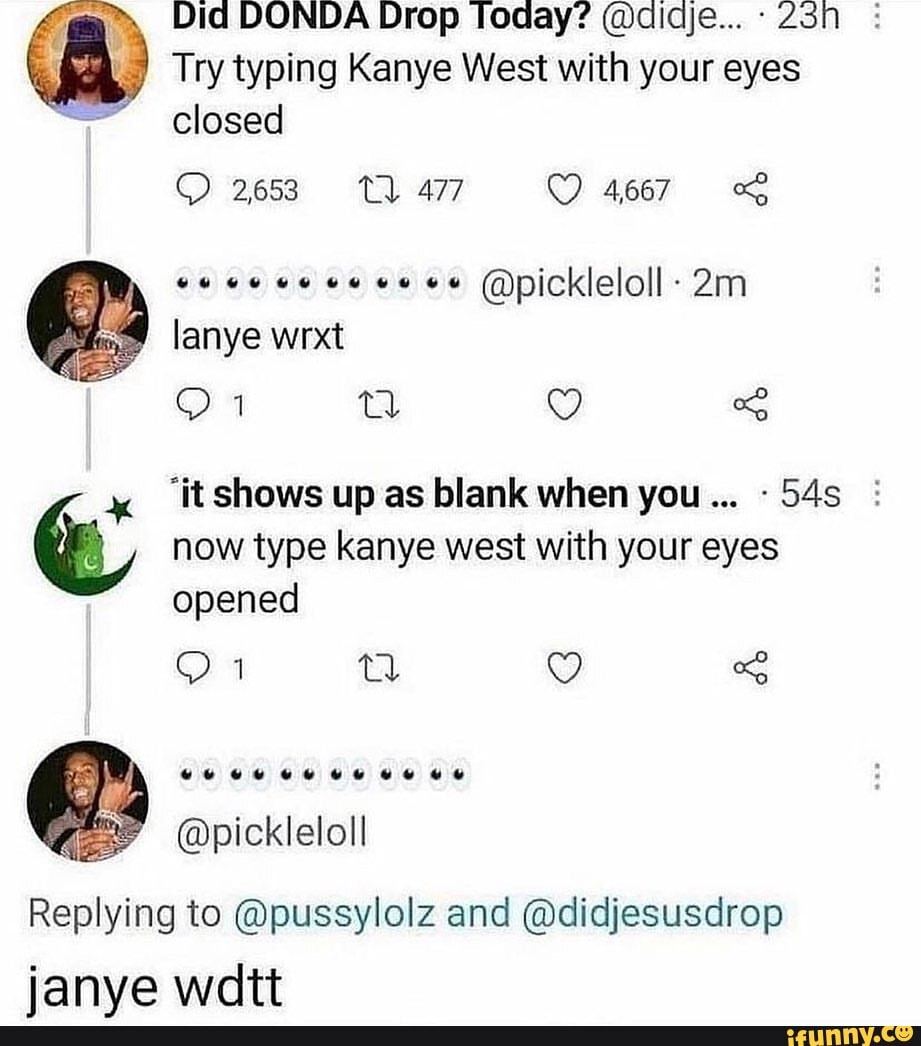This screenshot has height=1046, width=921.
Task: Share the 'it shows up as blank' tweet
Action: pos(756,668)
